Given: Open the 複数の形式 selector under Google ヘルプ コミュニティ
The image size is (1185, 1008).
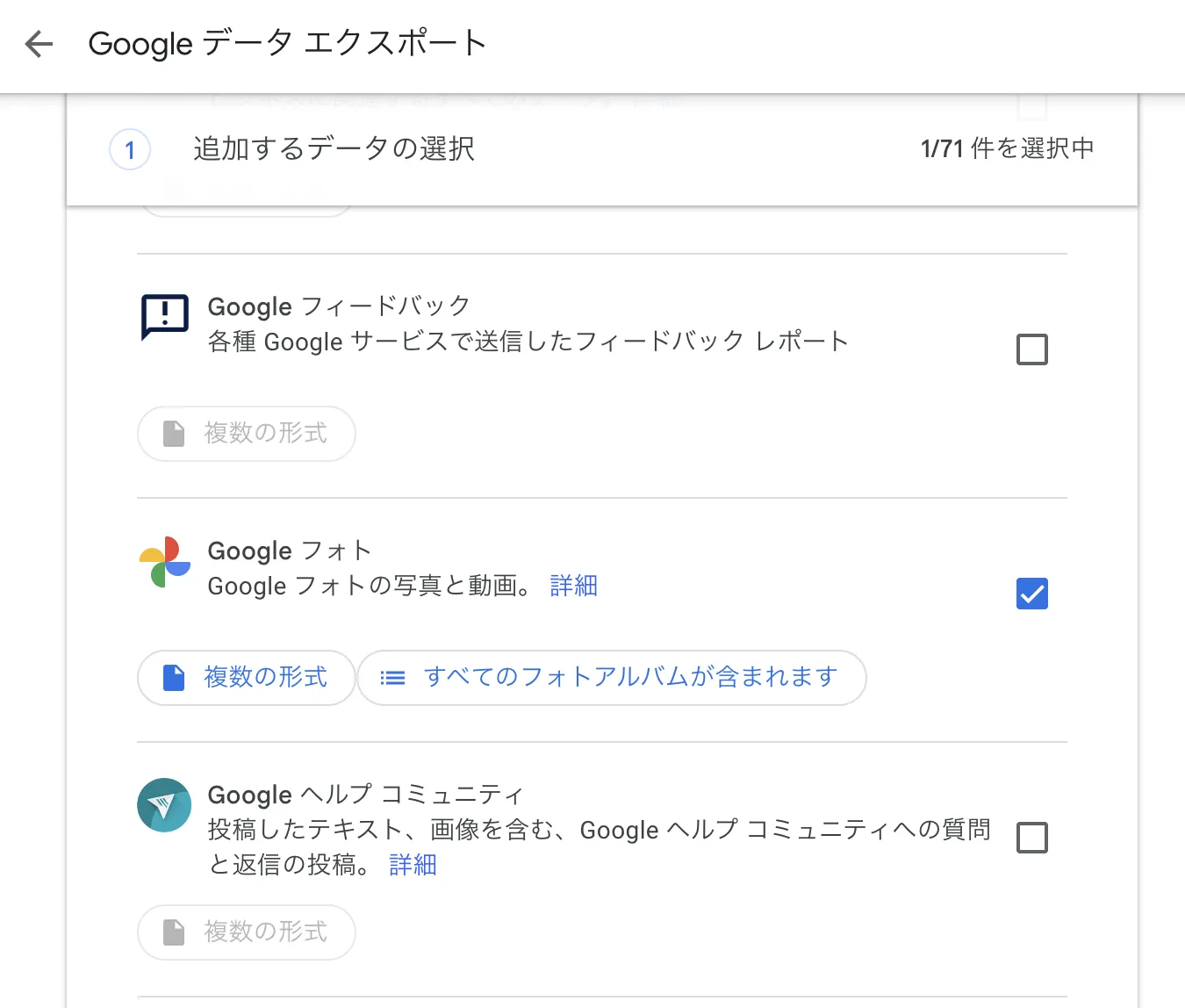Looking at the screenshot, I should (246, 932).
